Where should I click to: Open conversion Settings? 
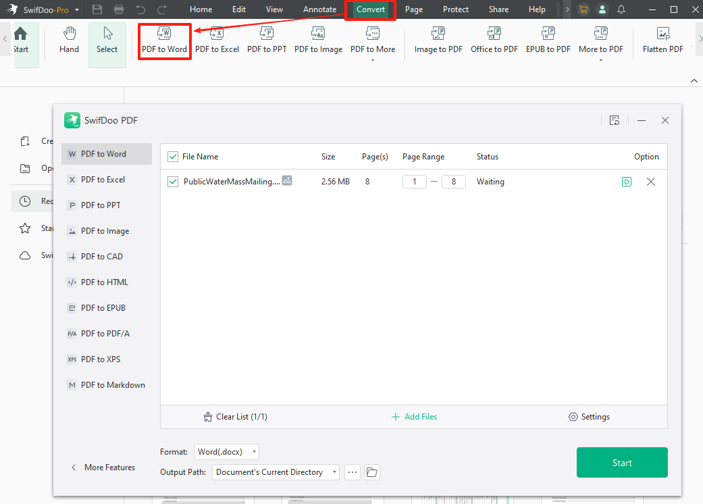click(589, 417)
